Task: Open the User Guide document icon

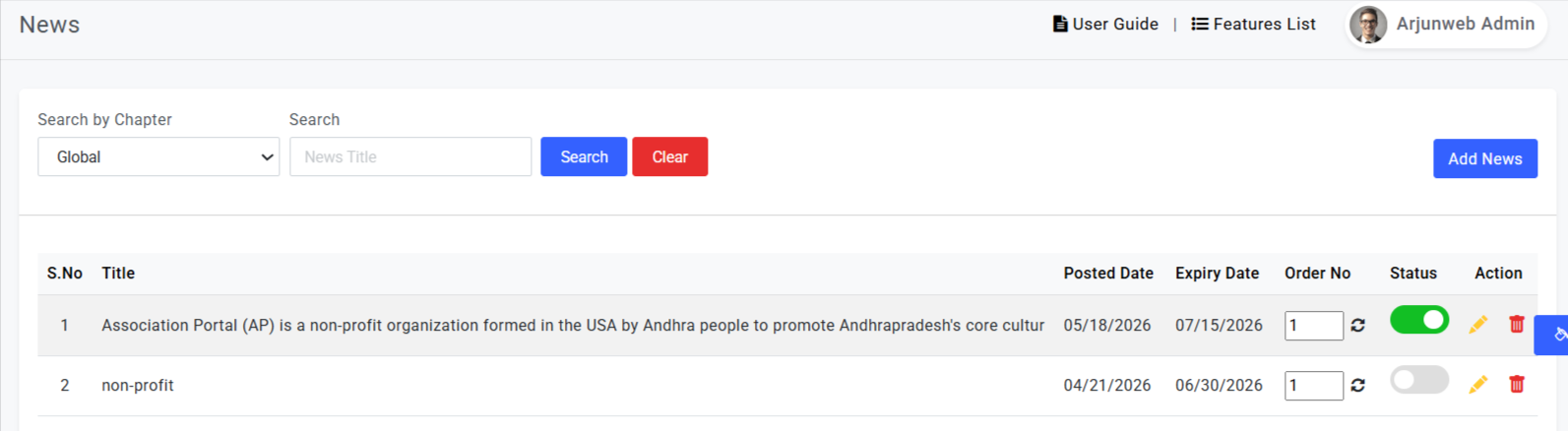Action: pyautogui.click(x=1060, y=24)
